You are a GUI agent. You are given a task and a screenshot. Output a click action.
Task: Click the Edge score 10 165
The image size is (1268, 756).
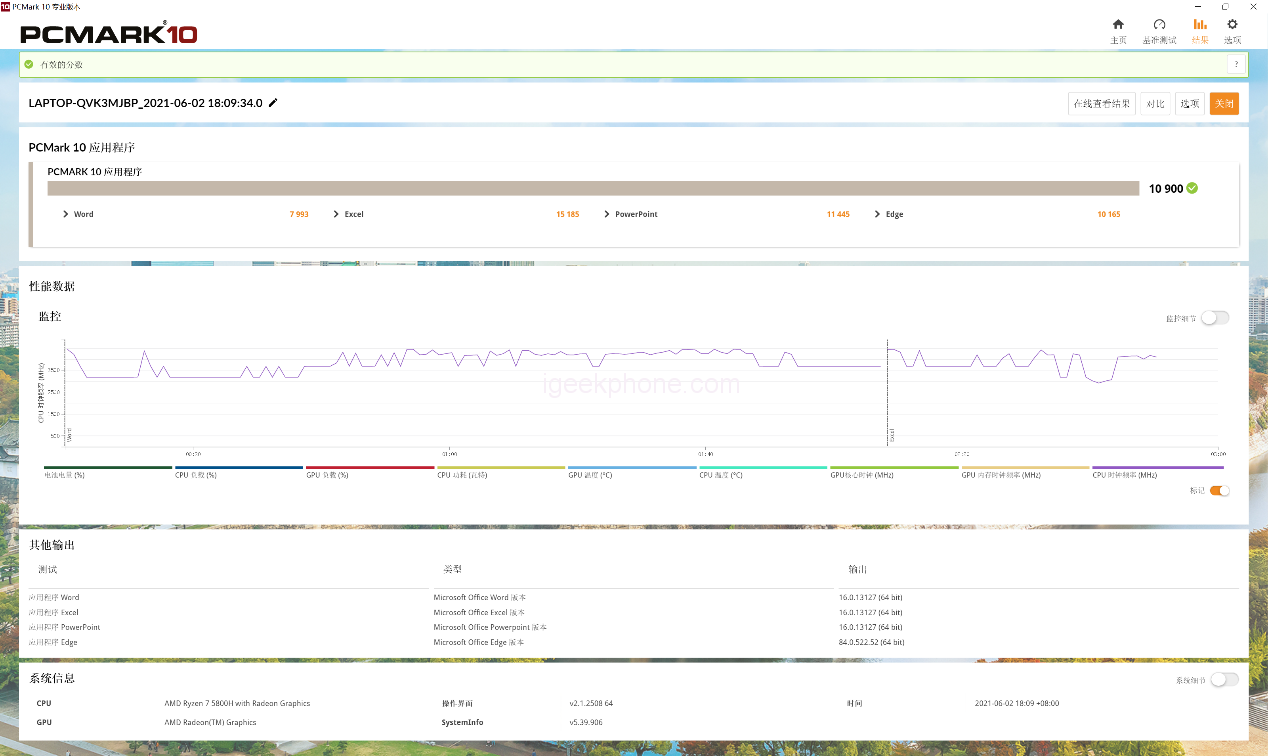[1108, 214]
